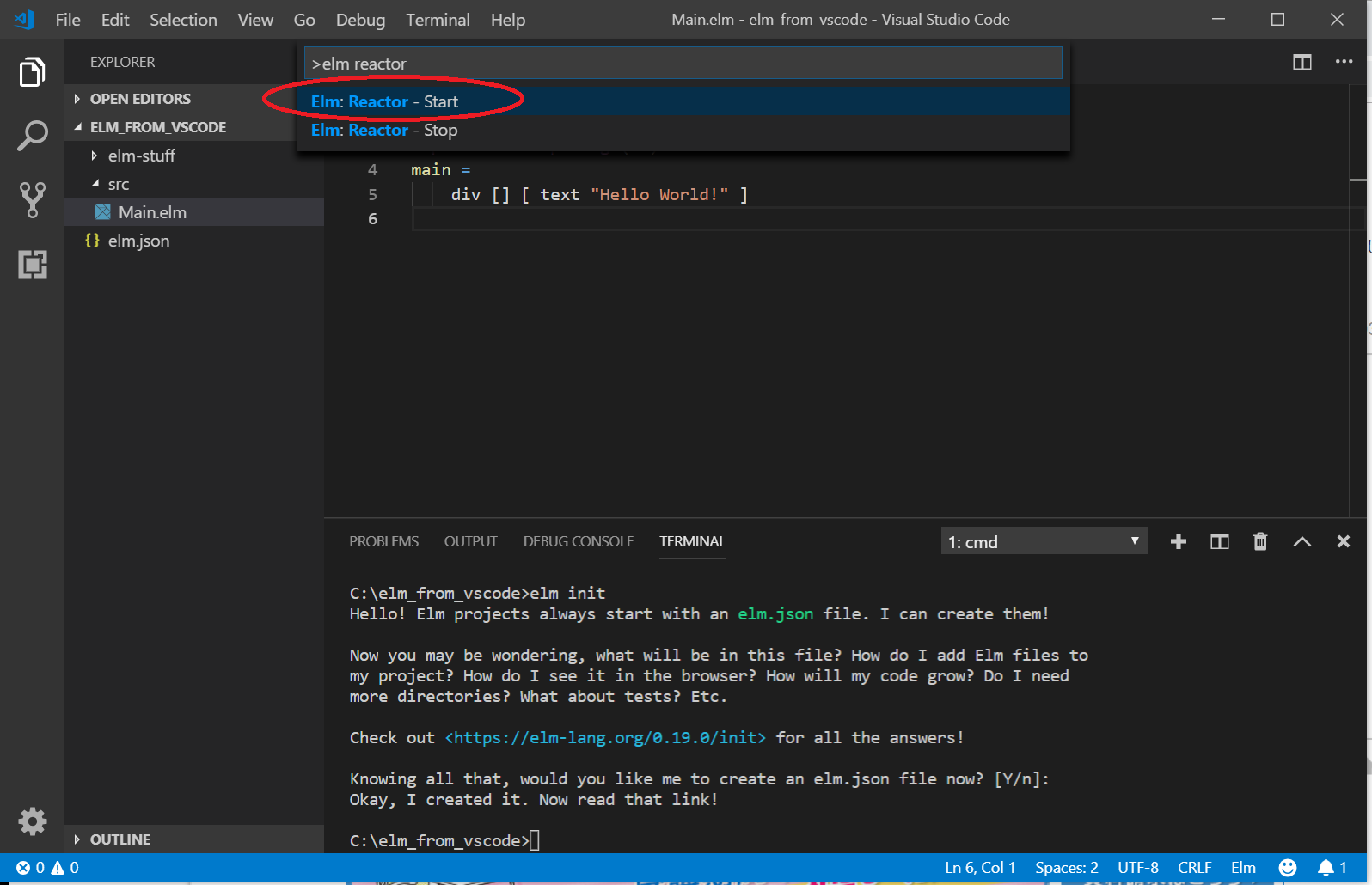Open the Source Control view
Screen dimensions: 1372x885
click(x=32, y=199)
